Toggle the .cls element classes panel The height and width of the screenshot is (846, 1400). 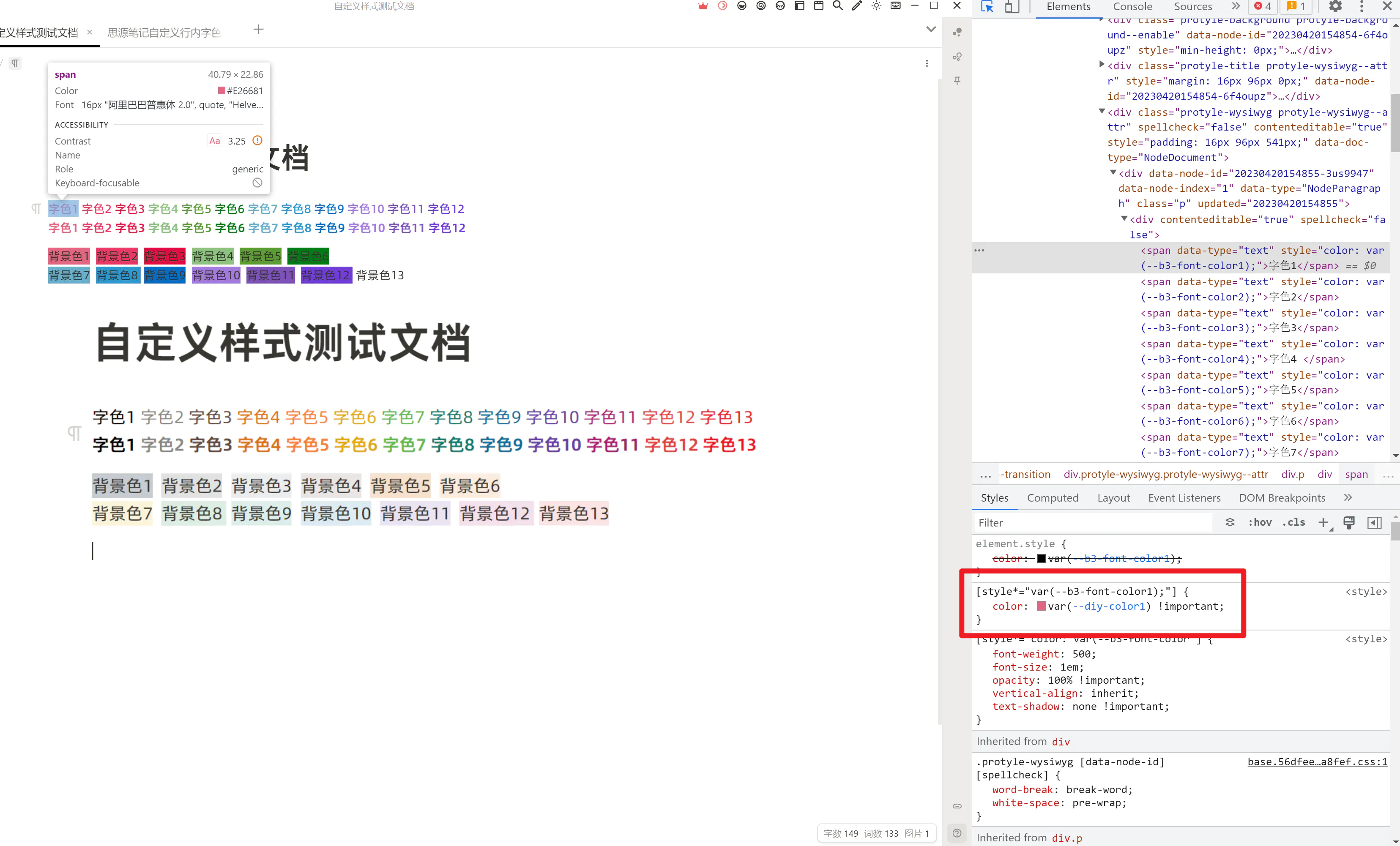click(x=1293, y=523)
